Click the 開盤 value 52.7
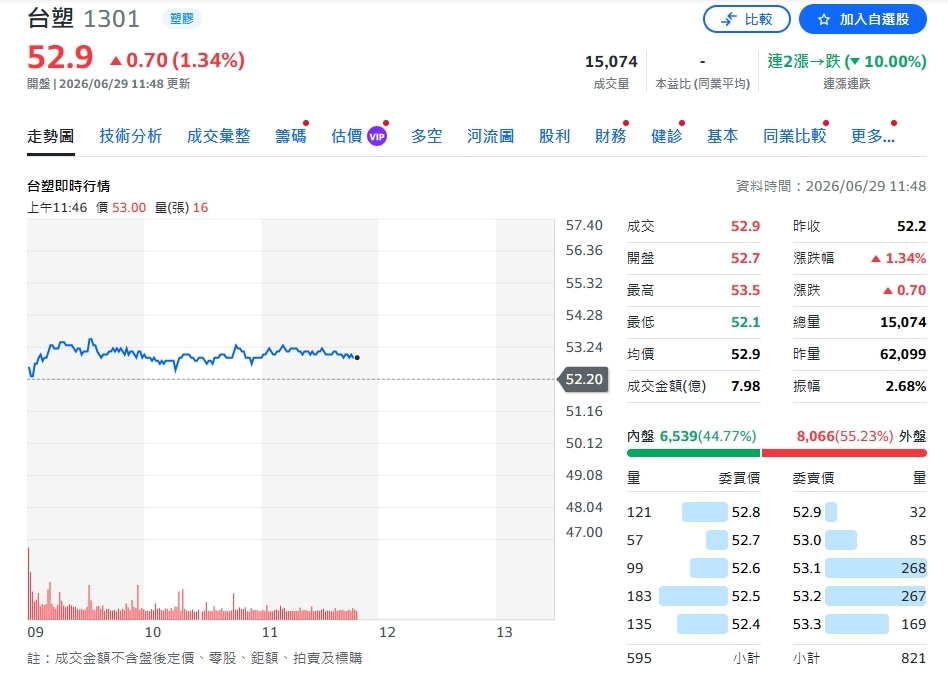 pos(745,258)
